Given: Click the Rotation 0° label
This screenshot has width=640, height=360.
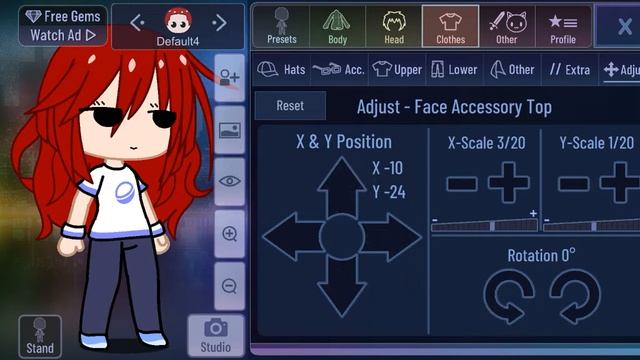Looking at the screenshot, I should click(542, 256).
